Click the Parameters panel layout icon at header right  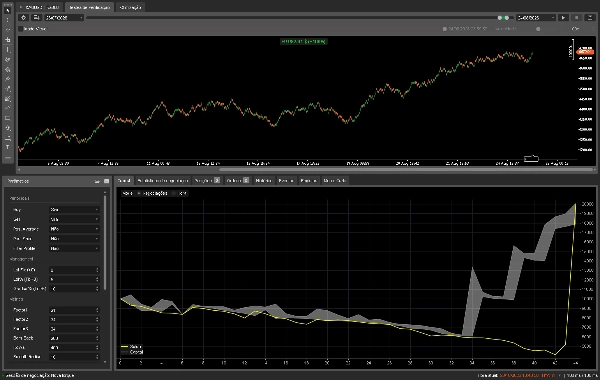tap(106, 181)
